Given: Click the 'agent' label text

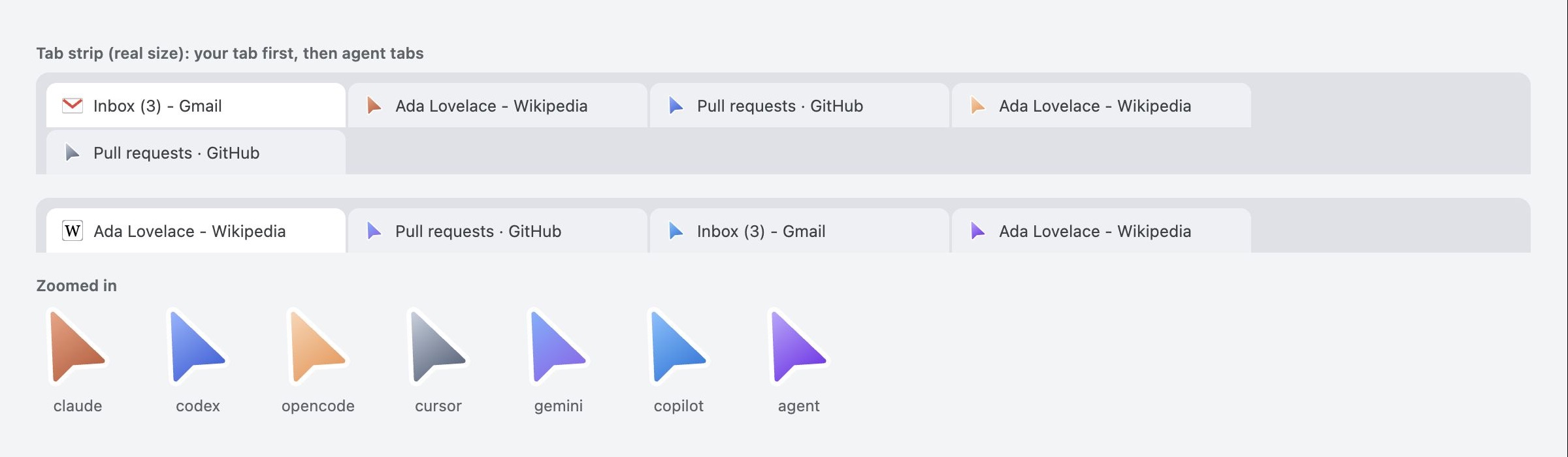Looking at the screenshot, I should pos(799,407).
